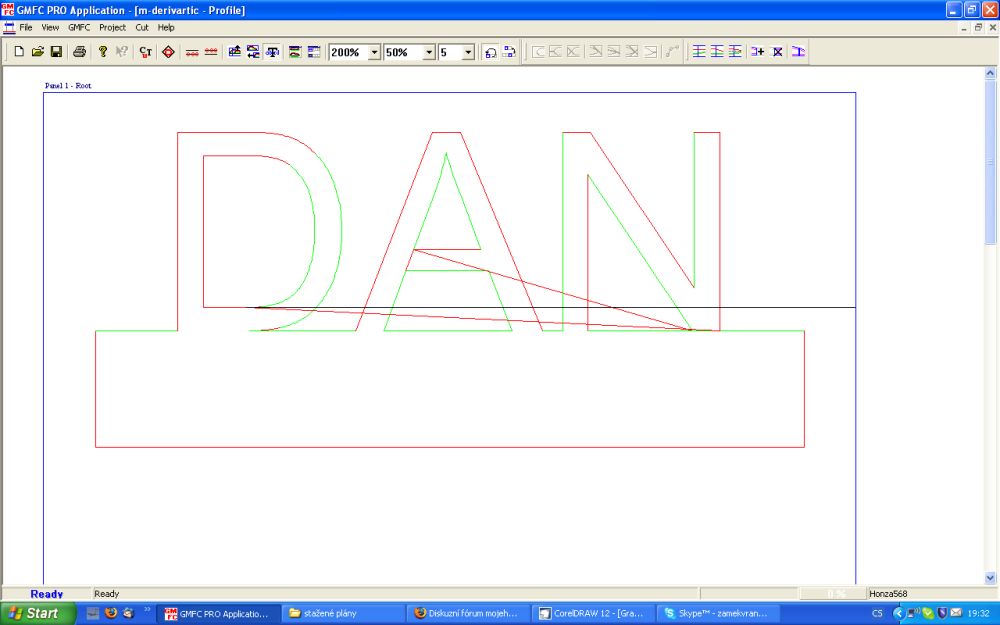The width and height of the screenshot is (1000, 625).
Task: Expand the dropdown showing value 5
Action: pos(468,52)
